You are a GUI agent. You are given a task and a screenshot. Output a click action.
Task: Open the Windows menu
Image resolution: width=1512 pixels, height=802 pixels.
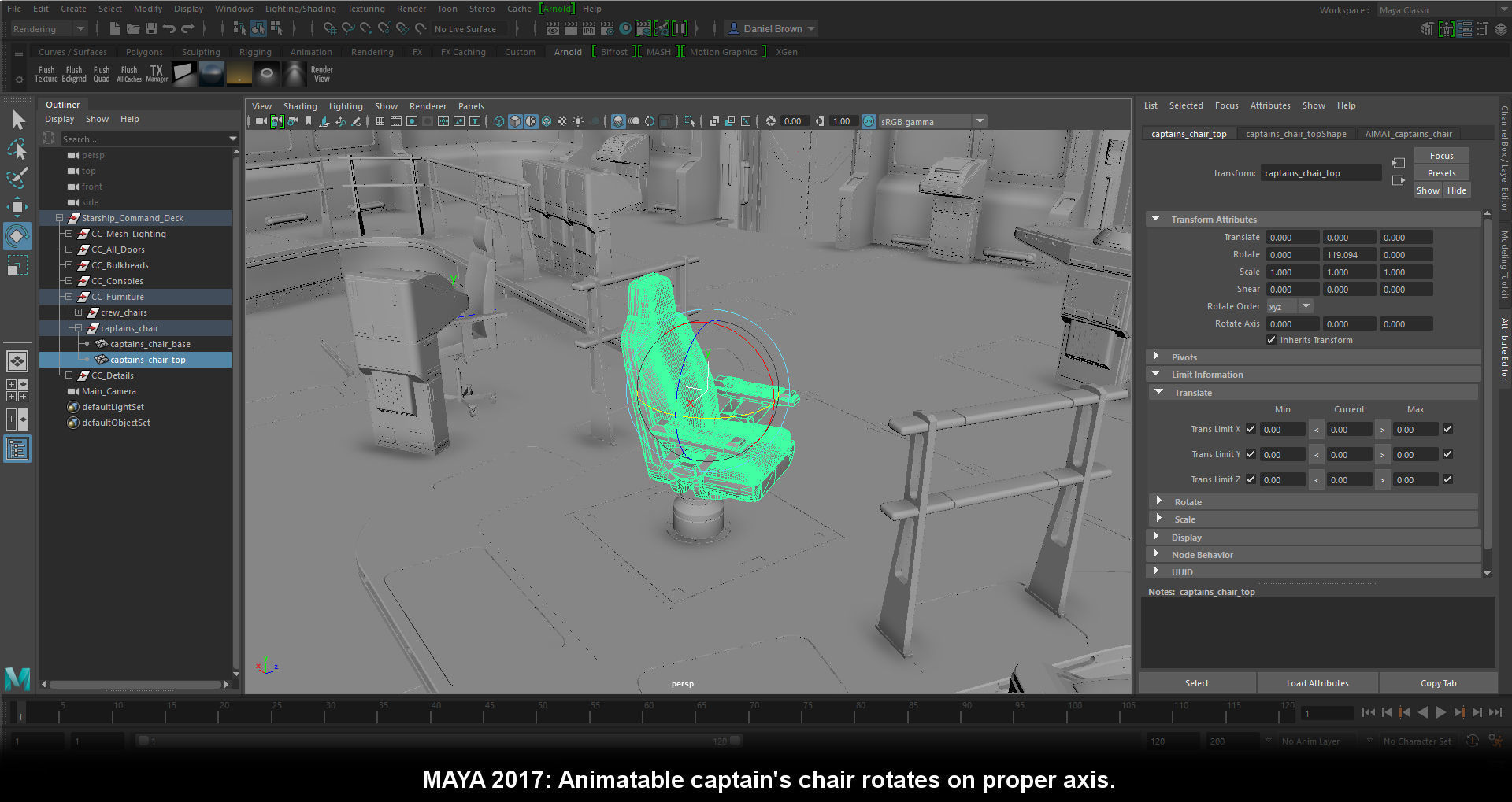click(x=234, y=9)
